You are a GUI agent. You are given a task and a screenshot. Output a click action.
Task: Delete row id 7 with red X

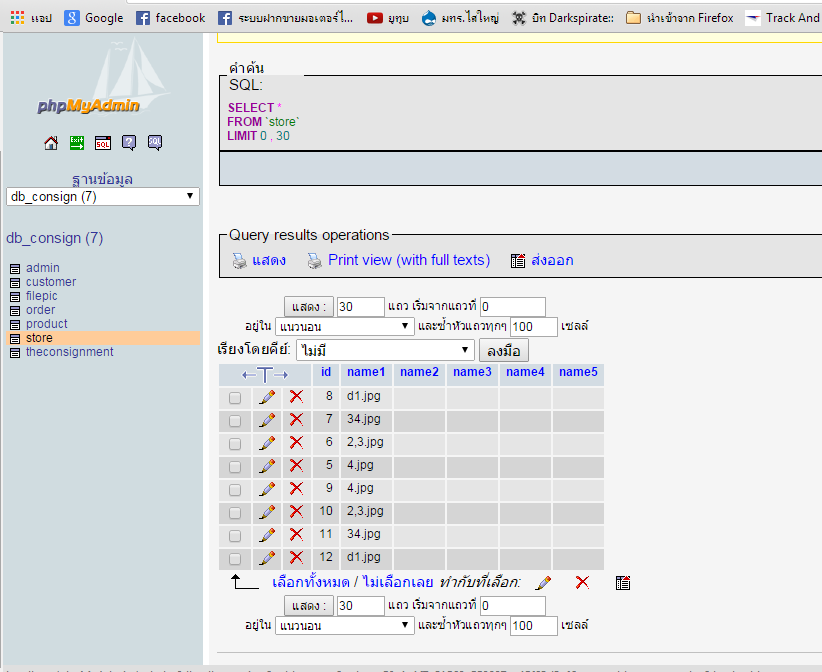296,420
